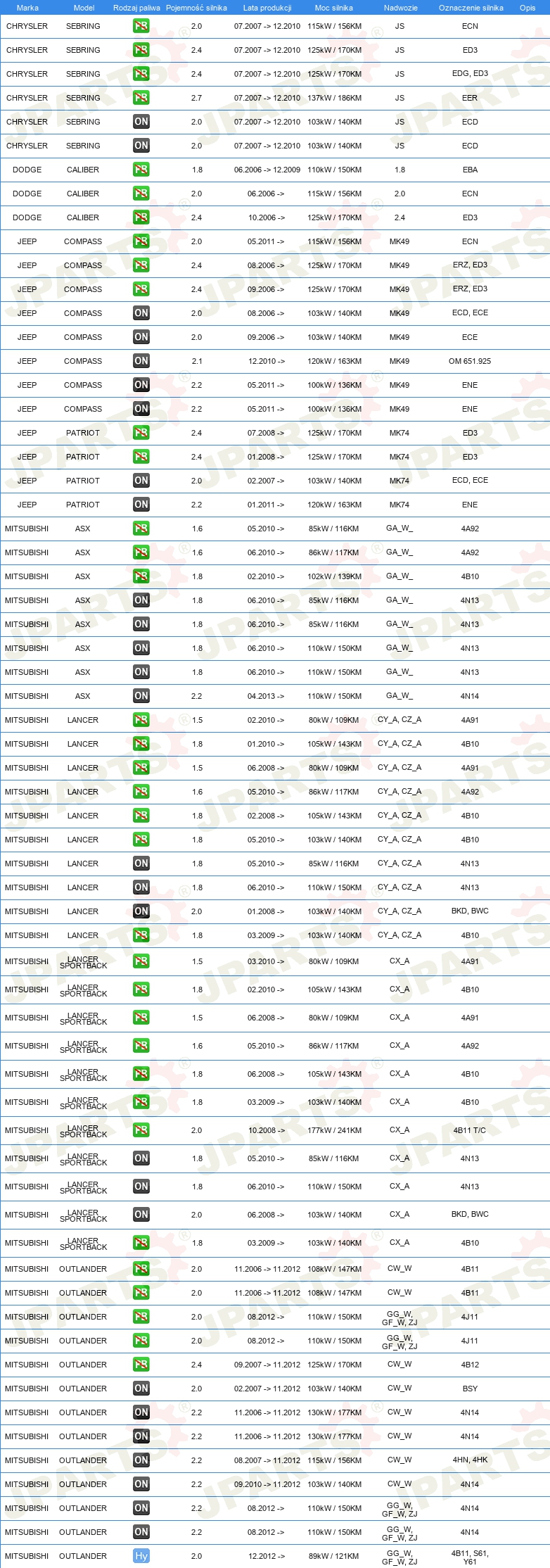Viewport: 550px width, 1568px height.
Task: Click diesel ON icon in Compass 08.2006 ECD, ECE row
Action: pos(141,313)
